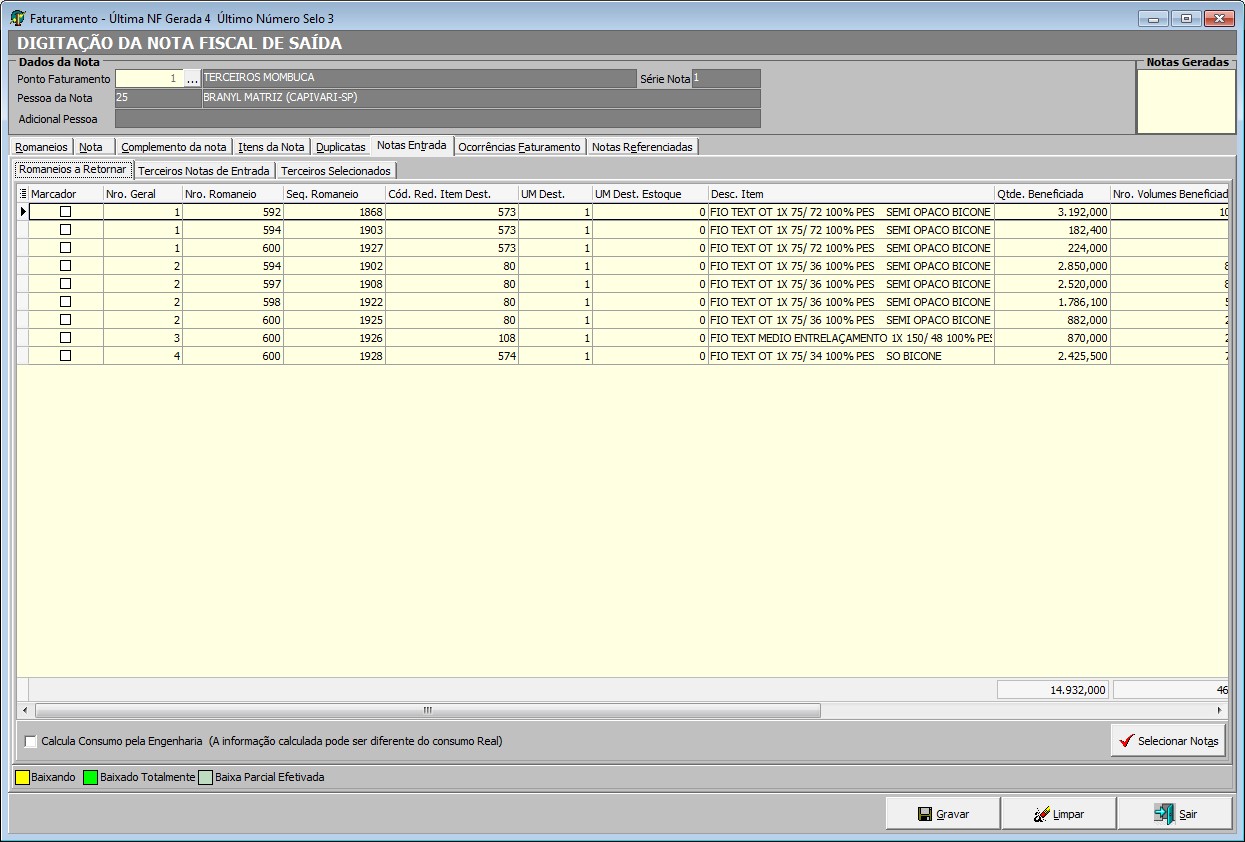Sort by Qtde. Beneficiada column header
The image size is (1245, 842).
(x=1051, y=194)
